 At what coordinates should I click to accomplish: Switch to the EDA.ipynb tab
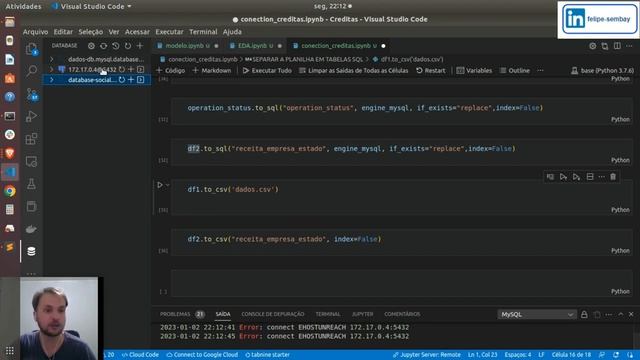pos(255,46)
